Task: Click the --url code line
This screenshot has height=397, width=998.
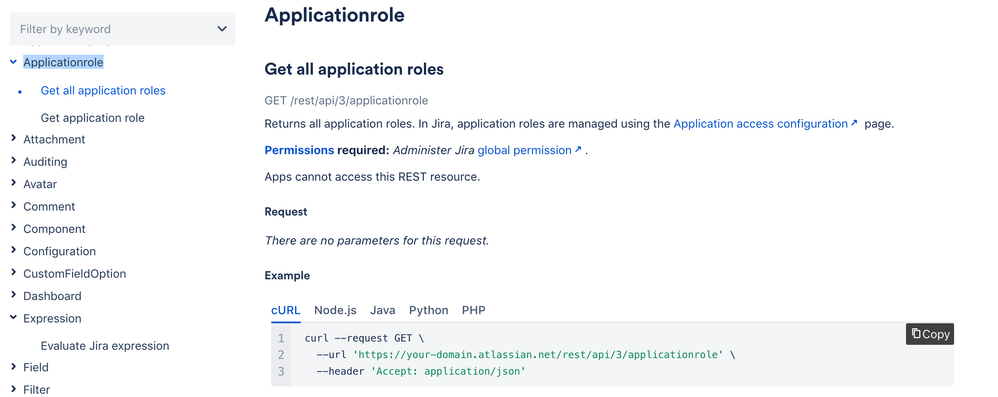Action: (525, 354)
